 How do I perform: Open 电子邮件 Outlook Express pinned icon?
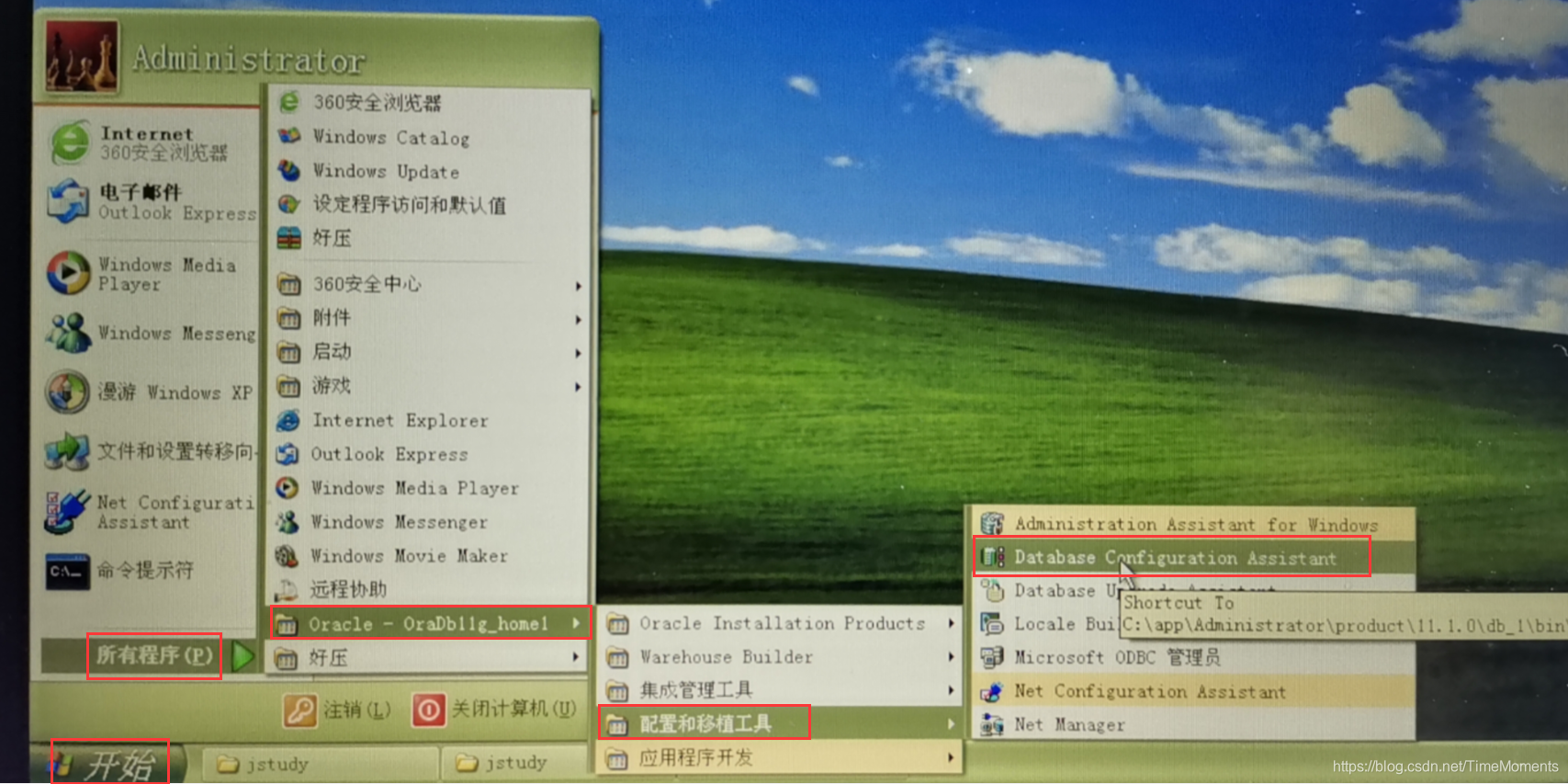[69, 202]
